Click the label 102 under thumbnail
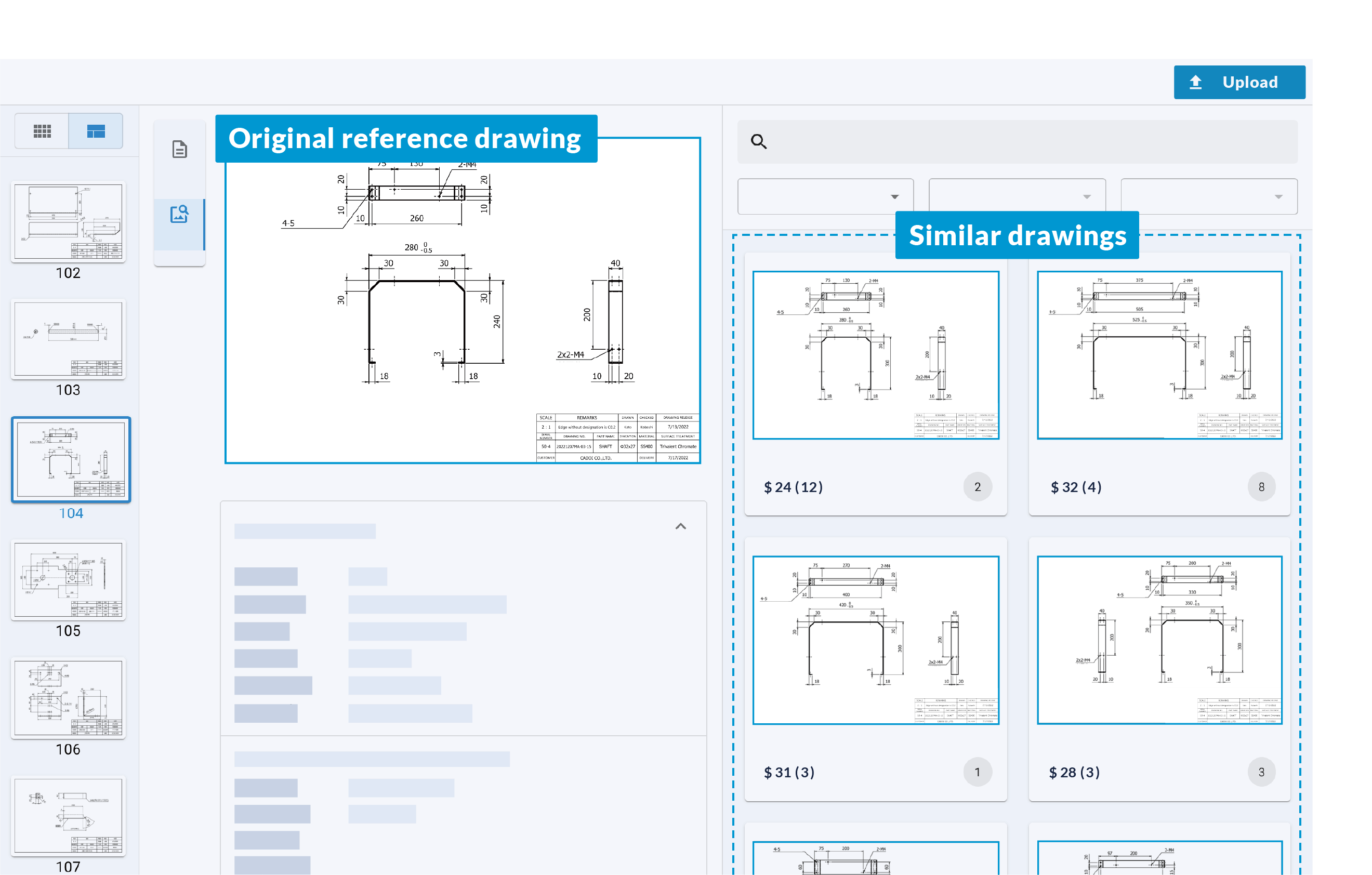The width and height of the screenshot is (1372, 875). 69,273
